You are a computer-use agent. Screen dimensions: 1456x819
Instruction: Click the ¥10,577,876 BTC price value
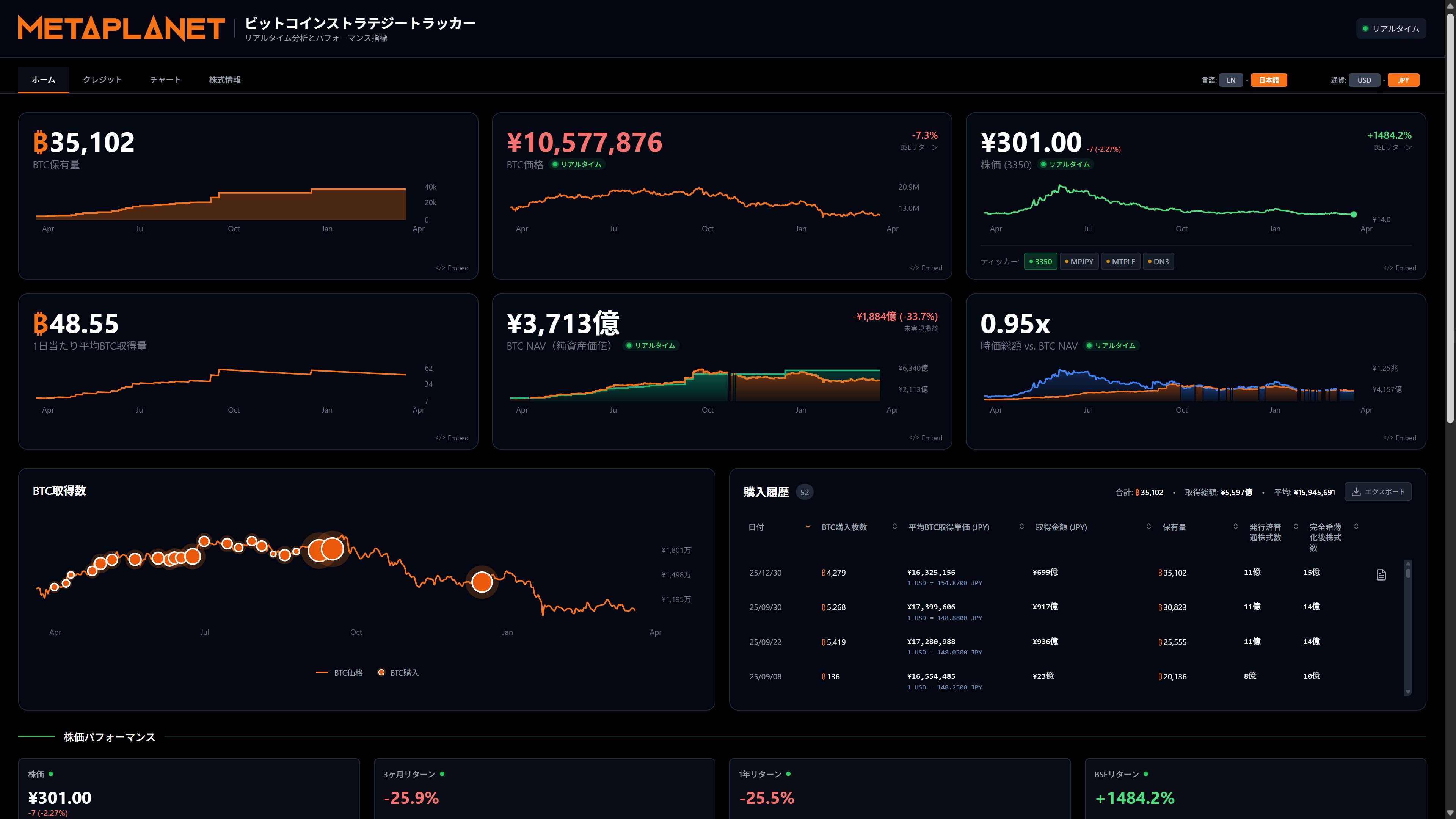[x=584, y=143]
